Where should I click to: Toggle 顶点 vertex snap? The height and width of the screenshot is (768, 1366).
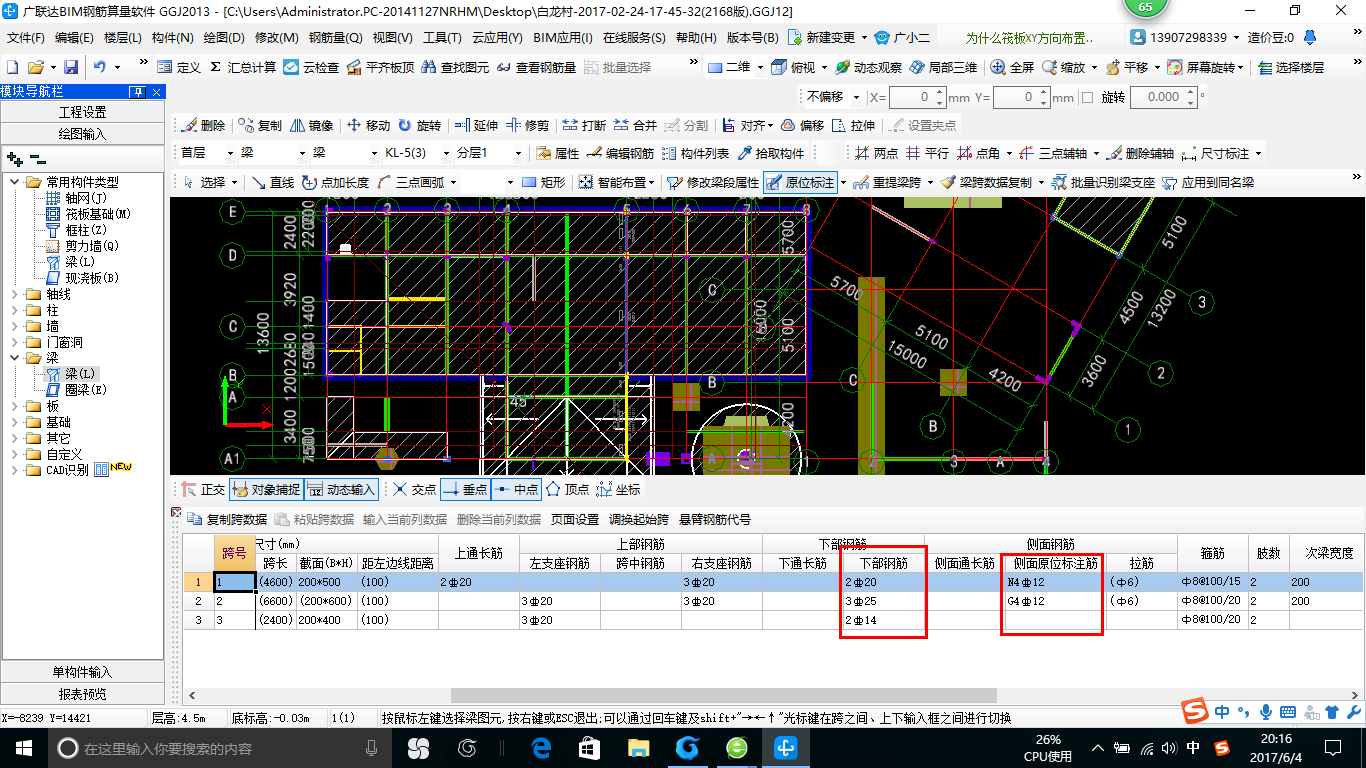567,489
